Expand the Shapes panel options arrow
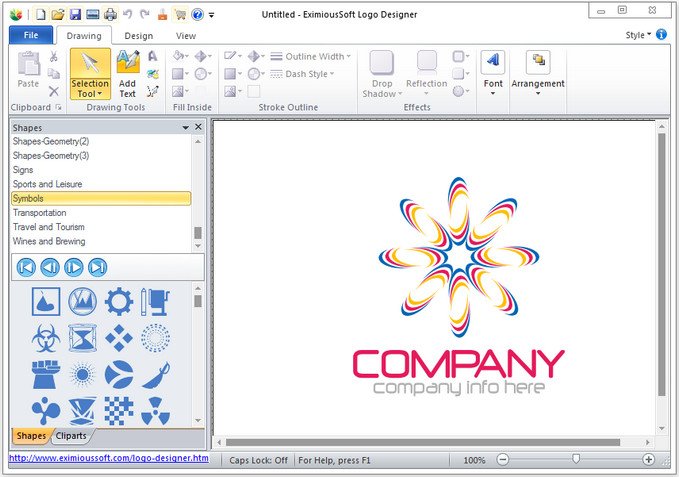The width and height of the screenshot is (679, 477). [x=185, y=127]
